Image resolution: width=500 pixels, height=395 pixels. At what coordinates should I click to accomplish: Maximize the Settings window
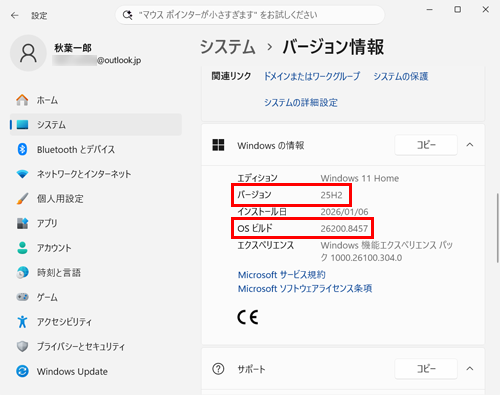(458, 10)
